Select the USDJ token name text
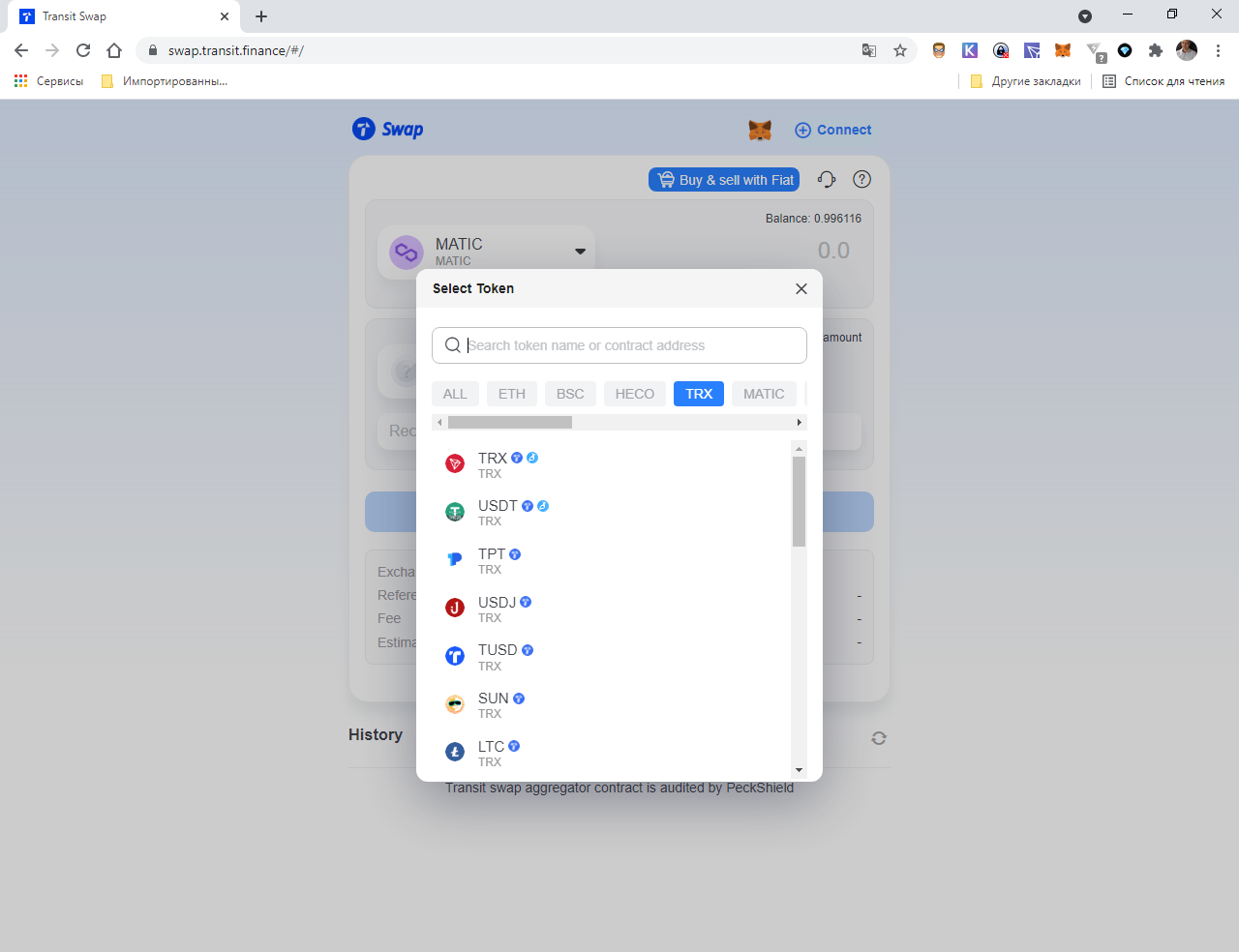The image size is (1239, 952). click(x=497, y=602)
